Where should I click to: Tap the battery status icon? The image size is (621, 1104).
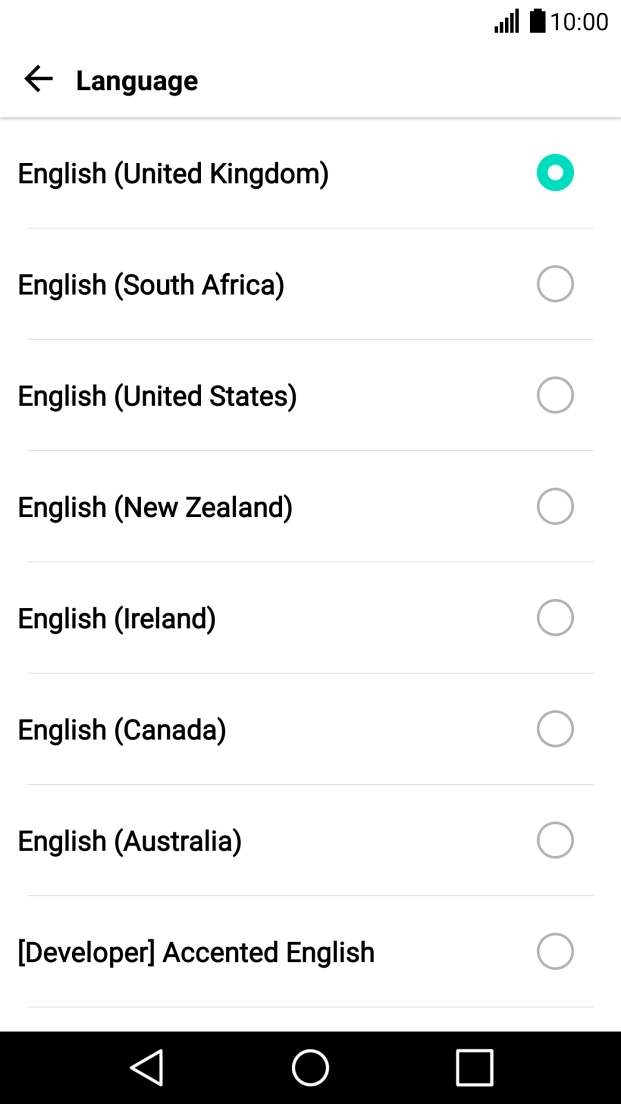(x=536, y=22)
